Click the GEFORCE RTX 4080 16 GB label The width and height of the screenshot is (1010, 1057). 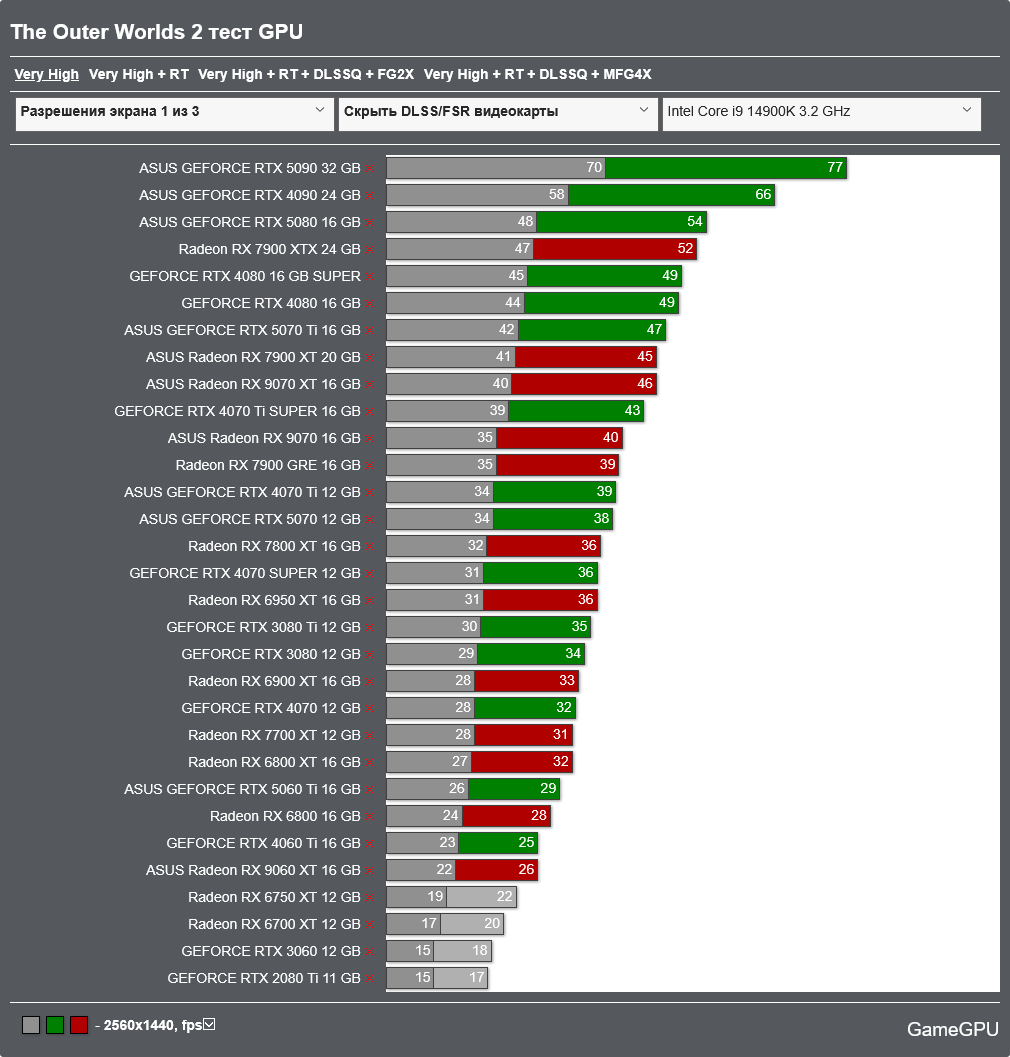click(x=271, y=303)
